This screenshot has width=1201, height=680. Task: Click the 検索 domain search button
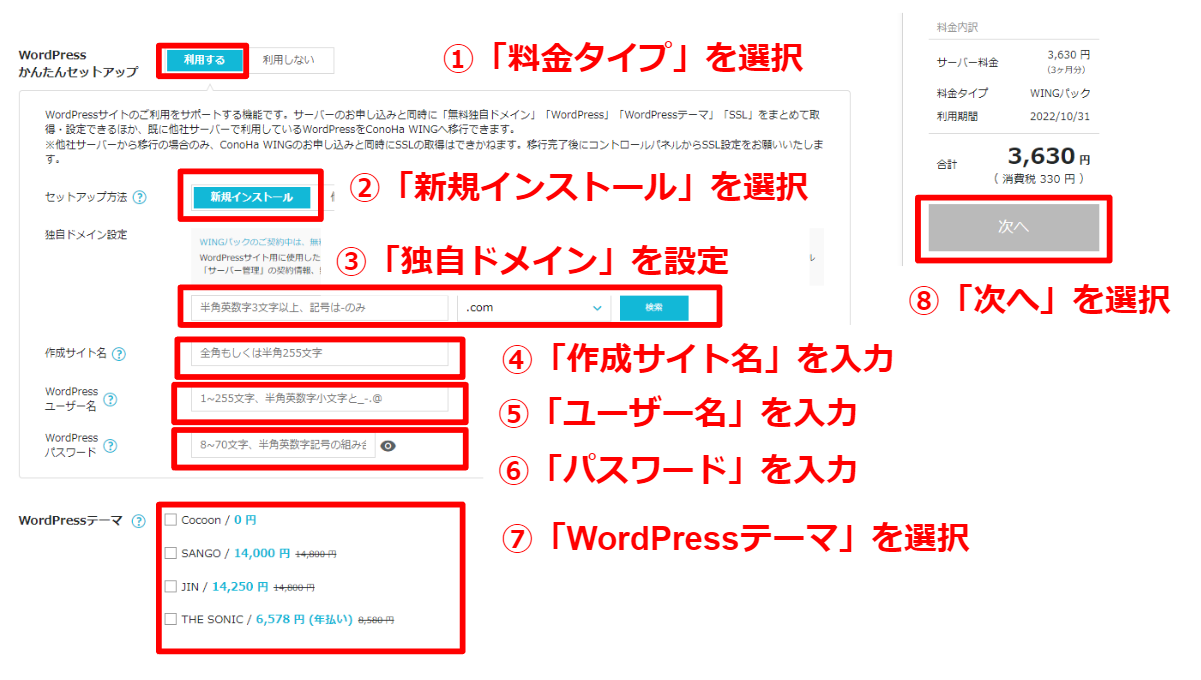point(654,308)
